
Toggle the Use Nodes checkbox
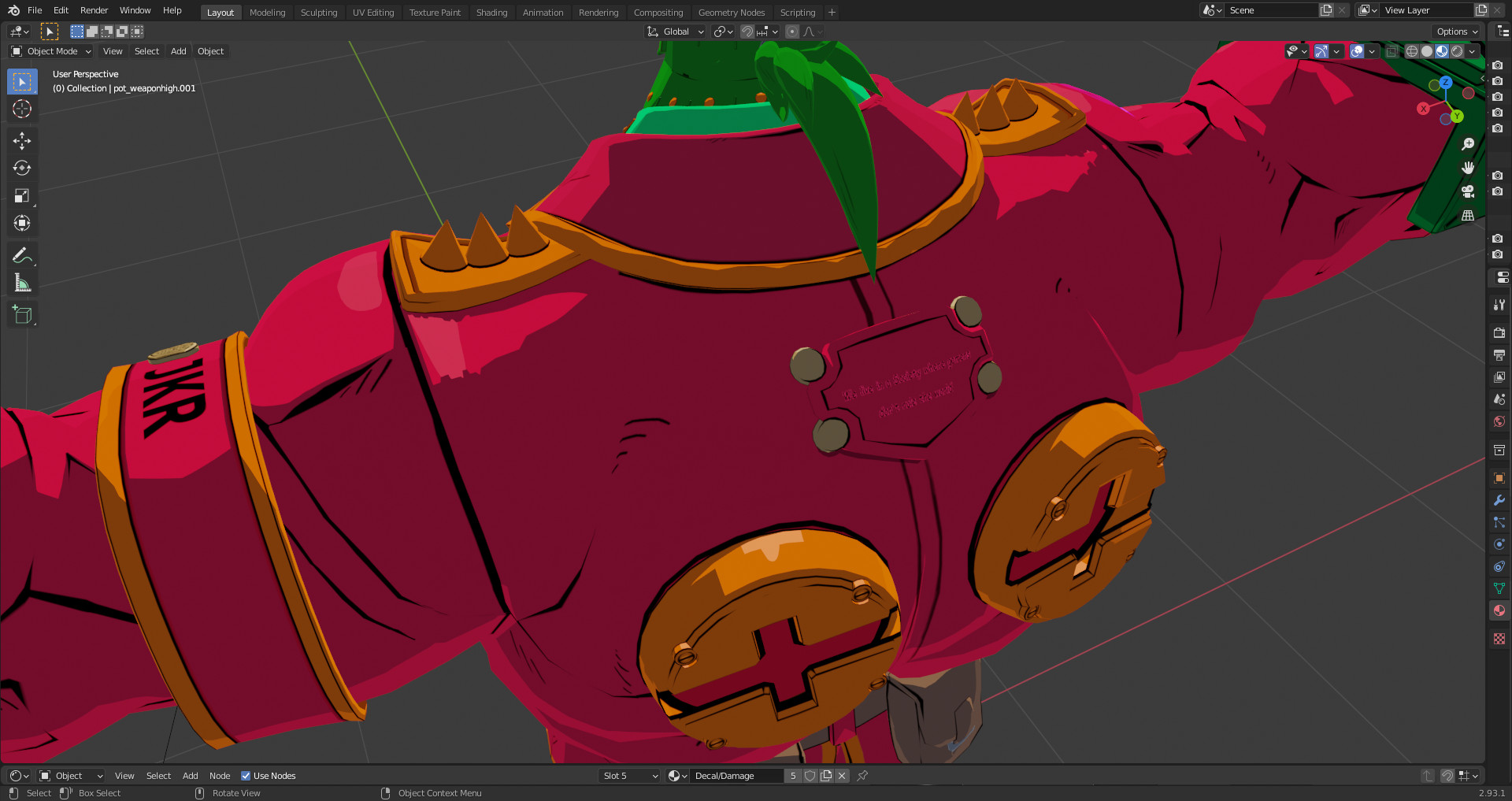point(246,776)
